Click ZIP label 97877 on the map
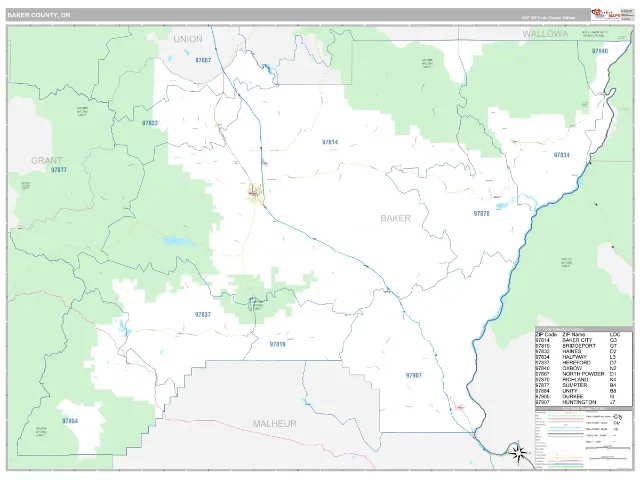Image resolution: width=640 pixels, height=480 pixels. tap(59, 170)
